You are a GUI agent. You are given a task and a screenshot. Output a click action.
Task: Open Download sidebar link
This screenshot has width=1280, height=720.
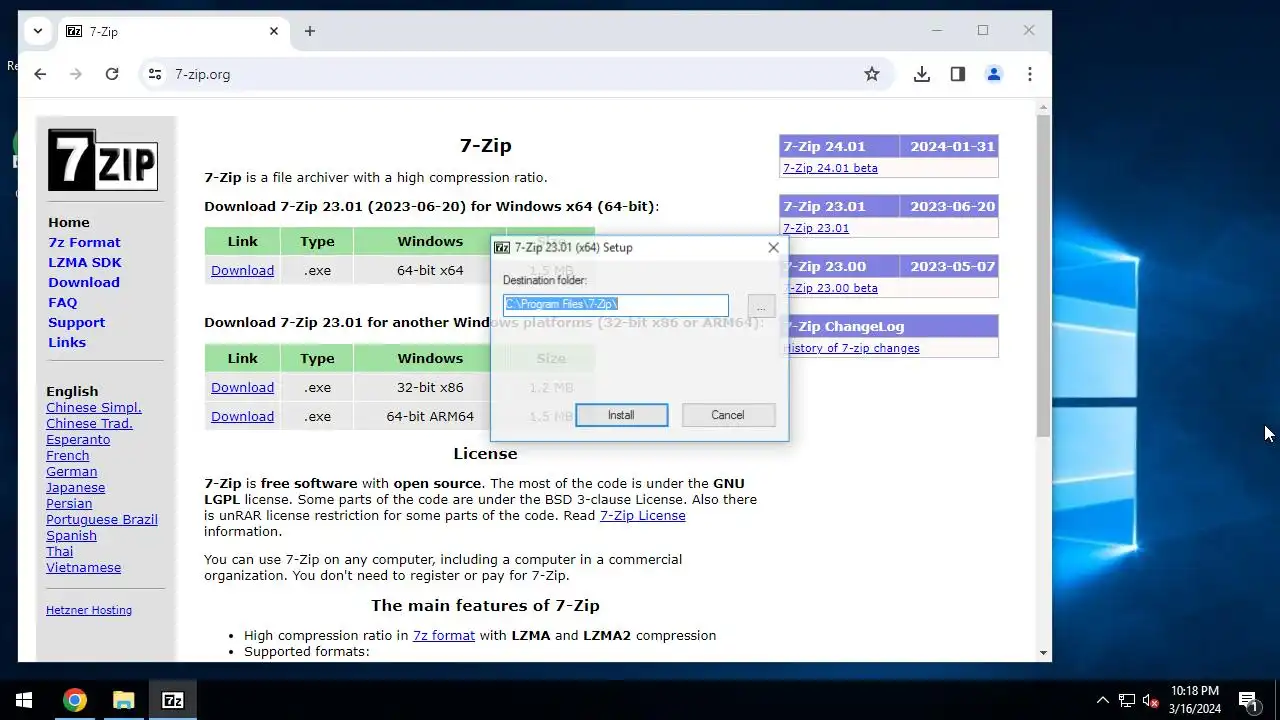click(x=84, y=282)
